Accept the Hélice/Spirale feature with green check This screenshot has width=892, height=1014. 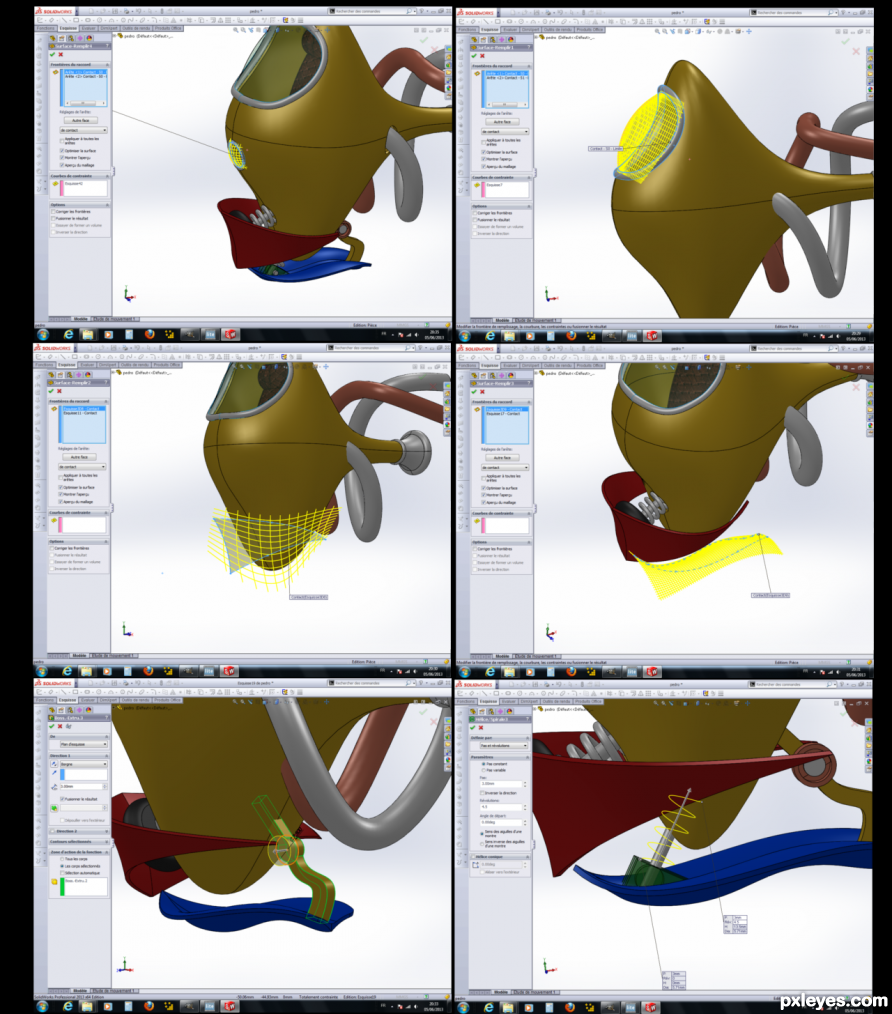pos(473,728)
